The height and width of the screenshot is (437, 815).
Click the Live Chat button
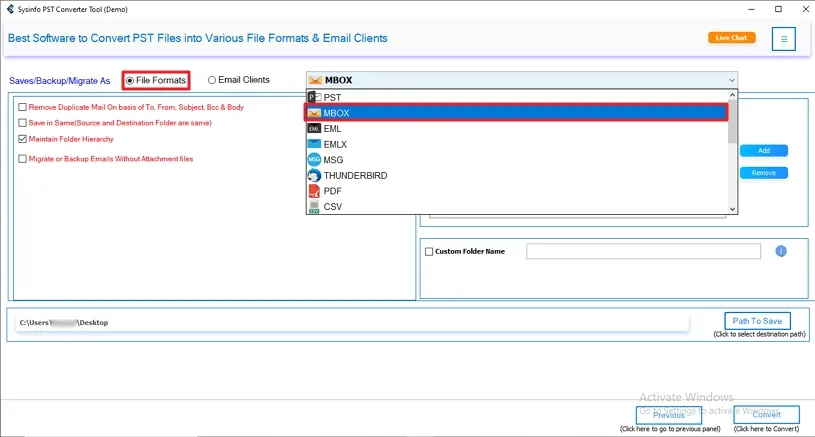click(x=731, y=37)
